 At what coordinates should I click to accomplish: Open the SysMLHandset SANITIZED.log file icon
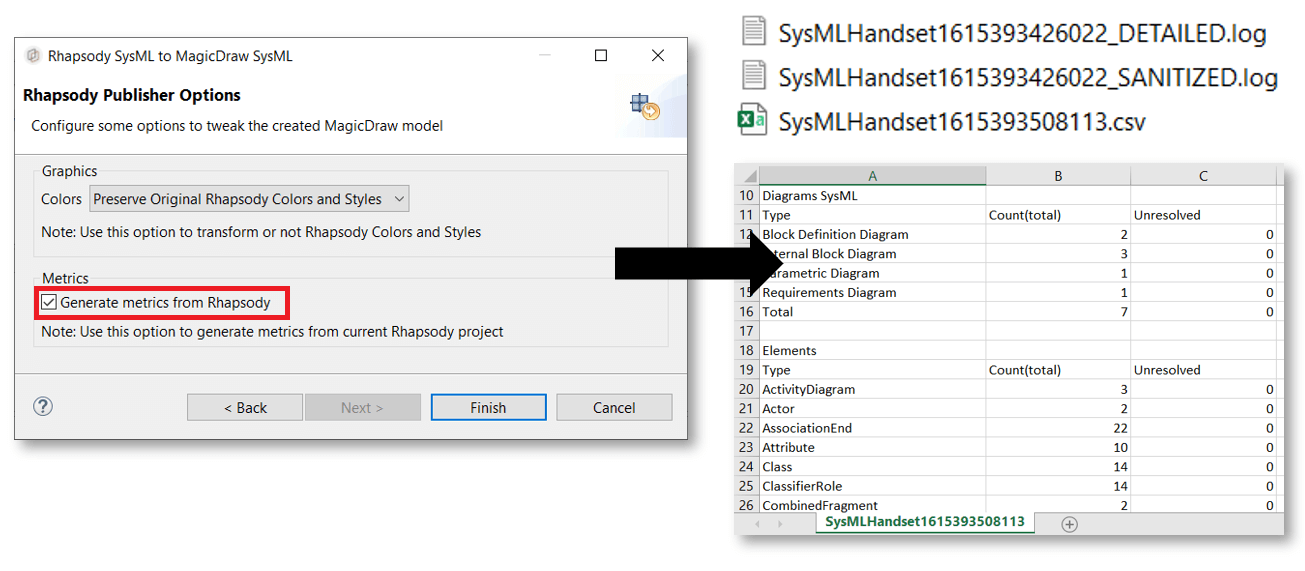coord(754,75)
